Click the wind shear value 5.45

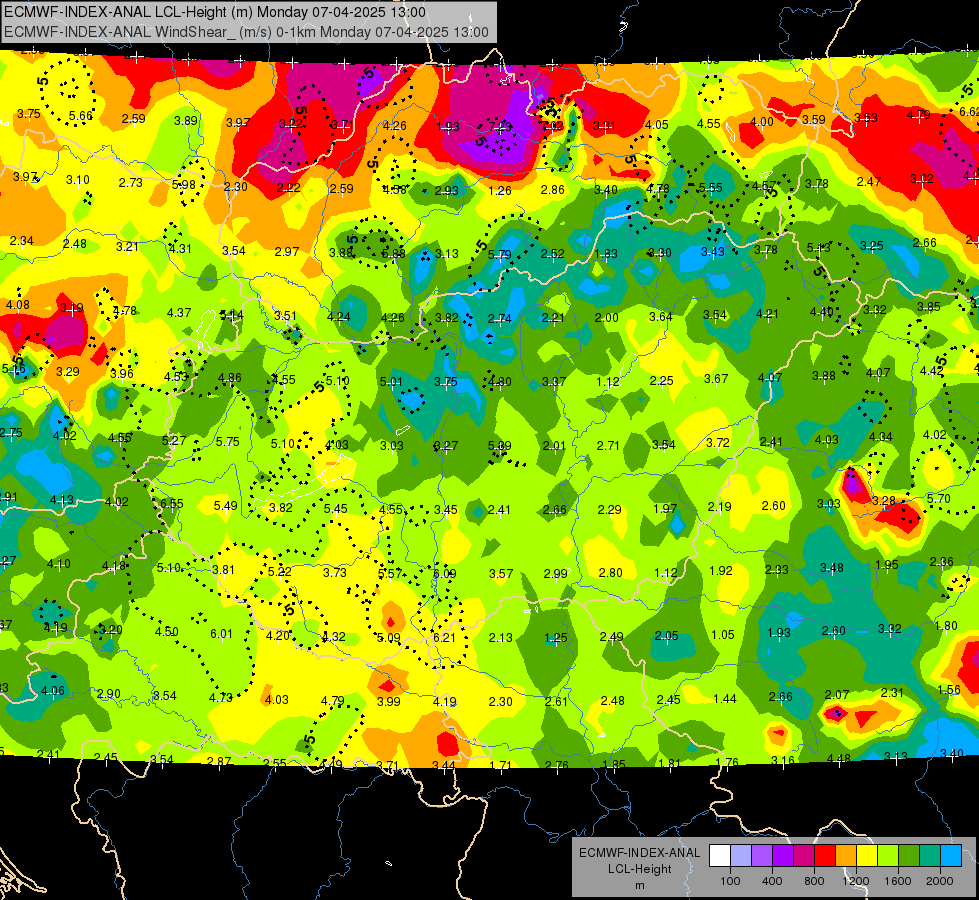click(335, 509)
